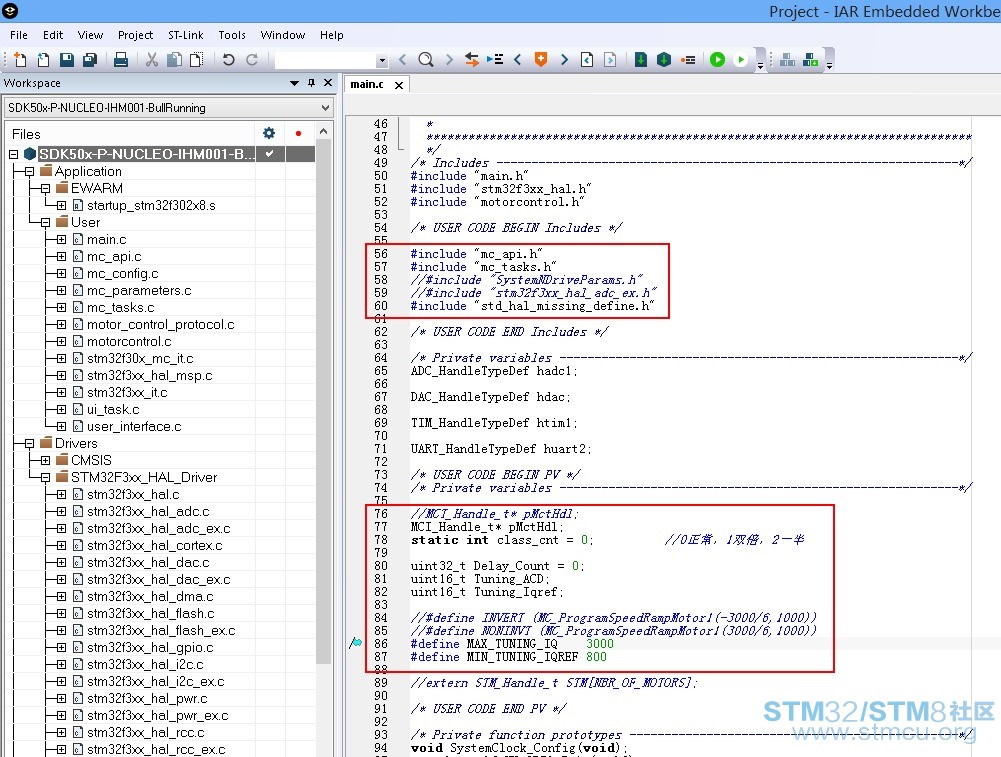The image size is (1001, 757).
Task: Open the View menu
Action: [91, 35]
